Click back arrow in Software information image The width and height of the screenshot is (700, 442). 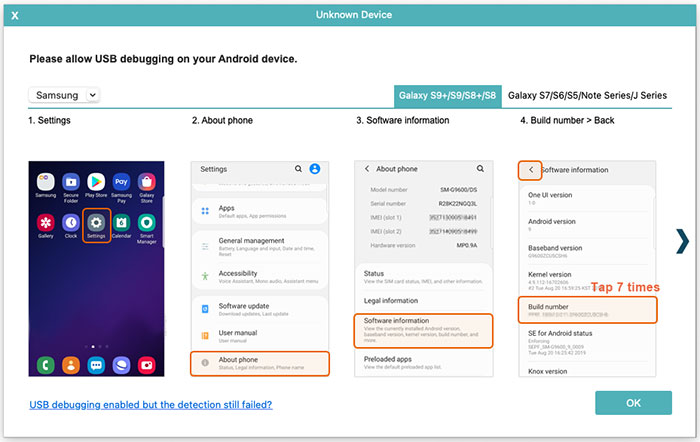tap(530, 170)
